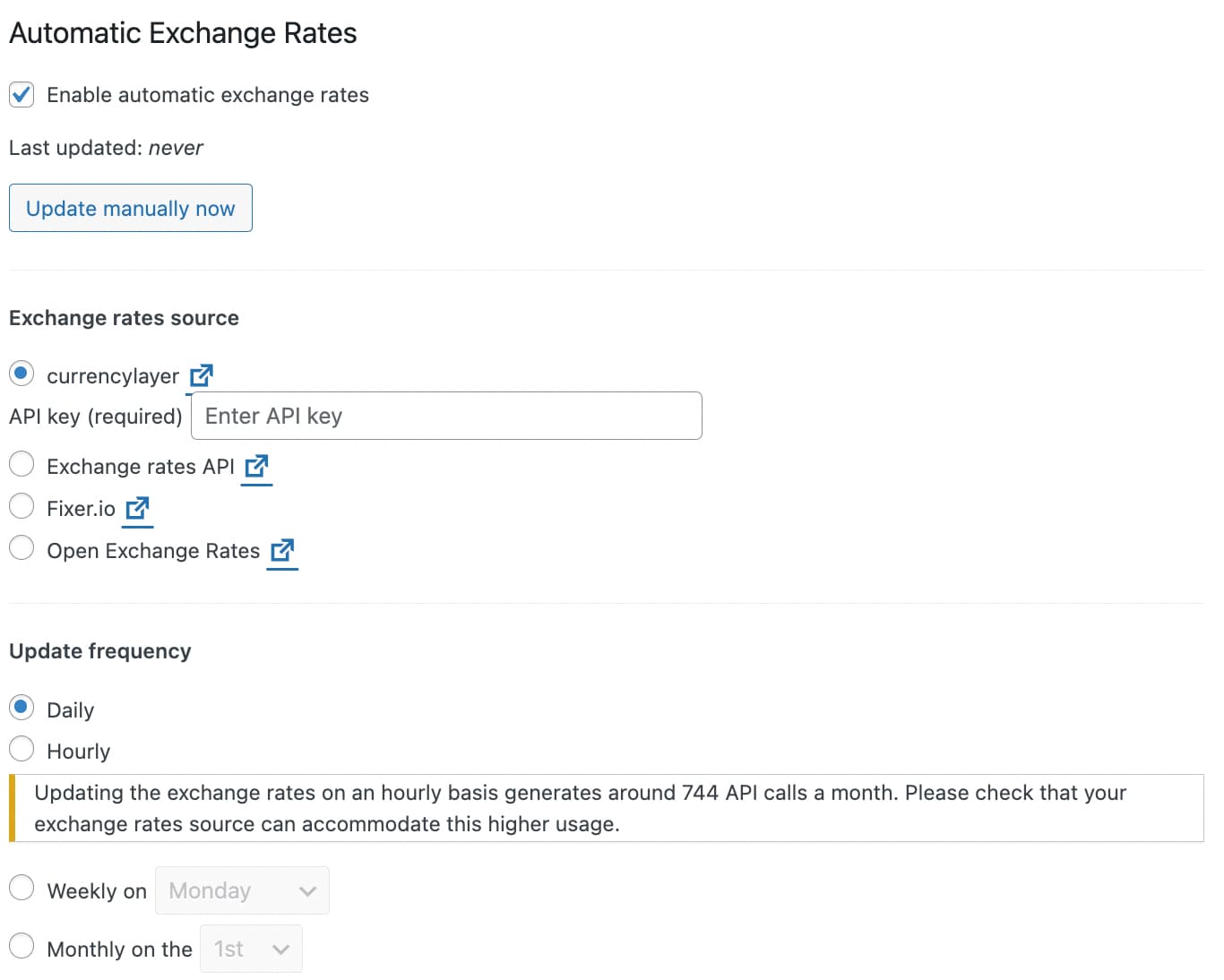Select the Monthly on the option

(x=22, y=946)
